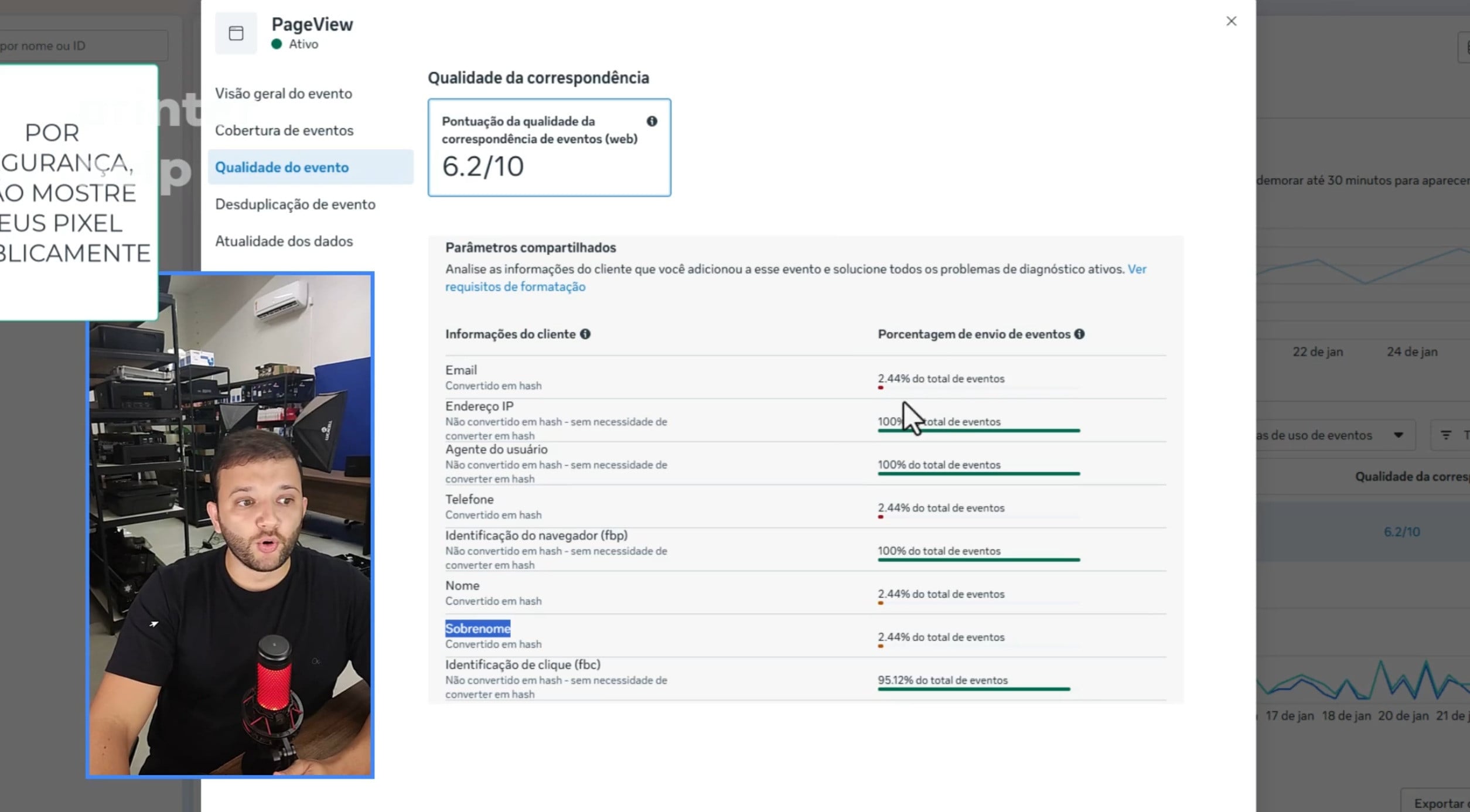Click info icon beside Informações do cliente
Viewport: 1470px width, 812px height.
(x=585, y=334)
